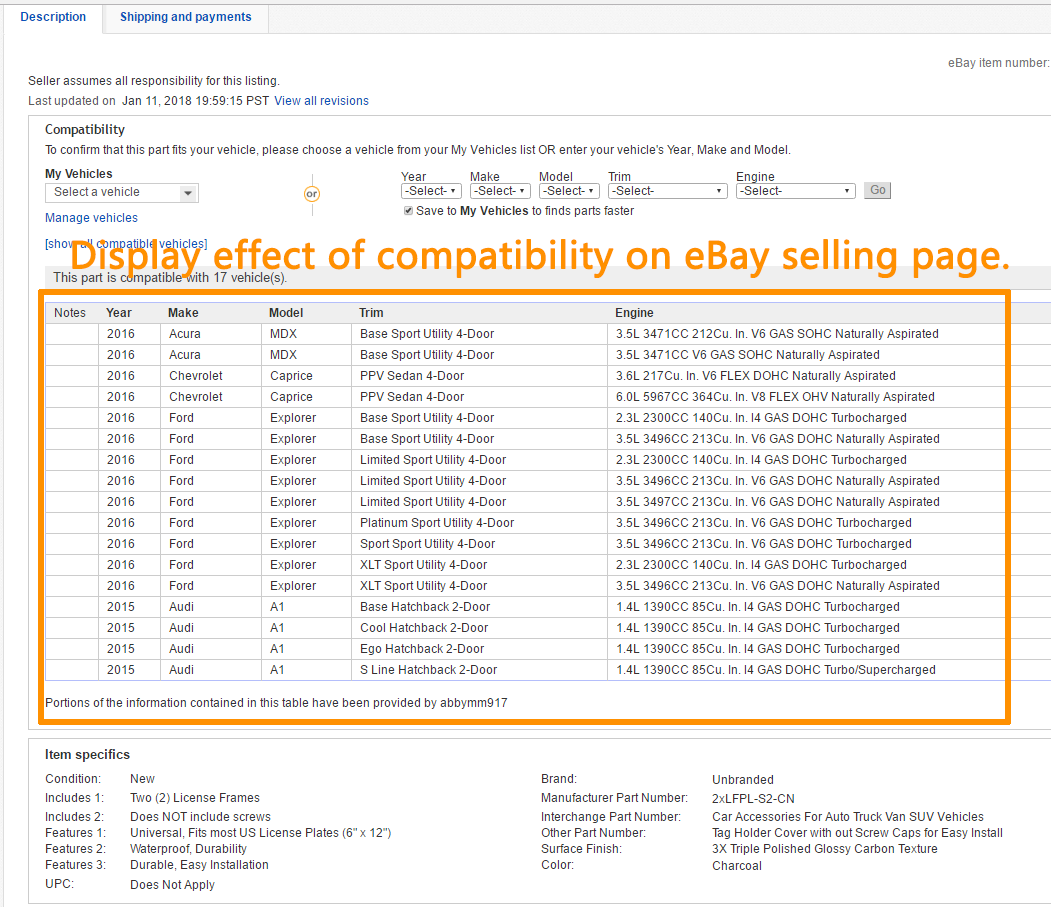
Task: Select the UPC Does Not Apply value
Action: tap(172, 885)
